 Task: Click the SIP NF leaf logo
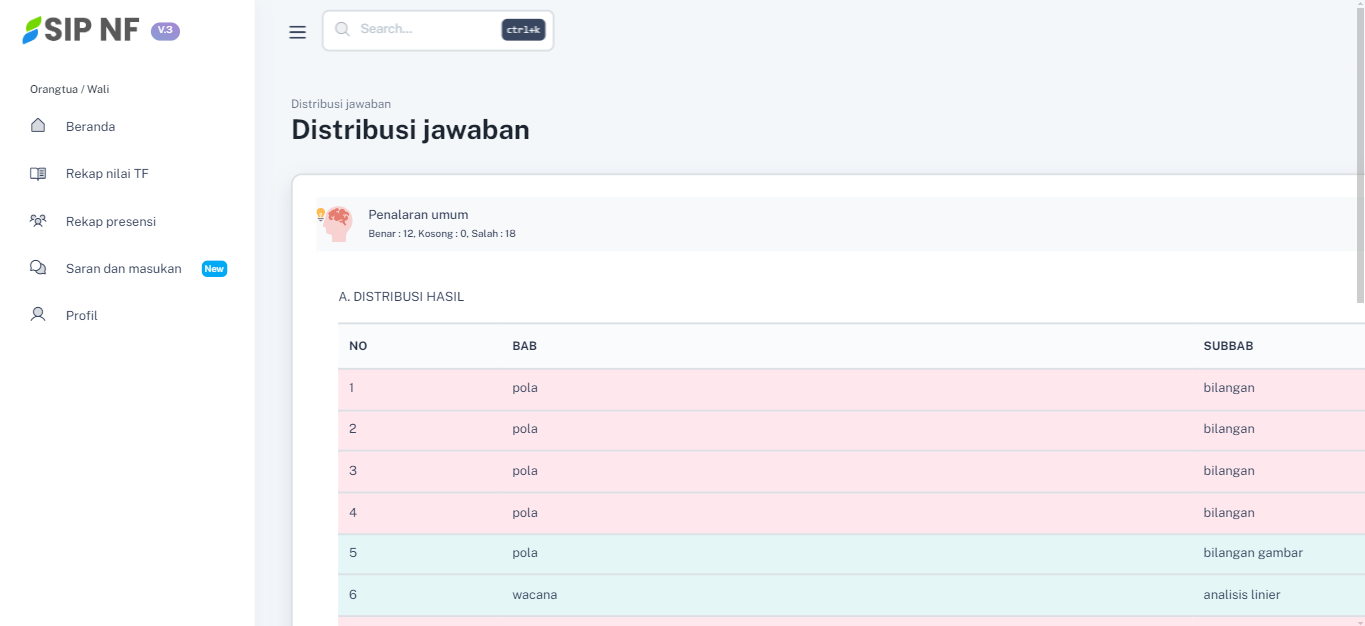tap(33, 30)
